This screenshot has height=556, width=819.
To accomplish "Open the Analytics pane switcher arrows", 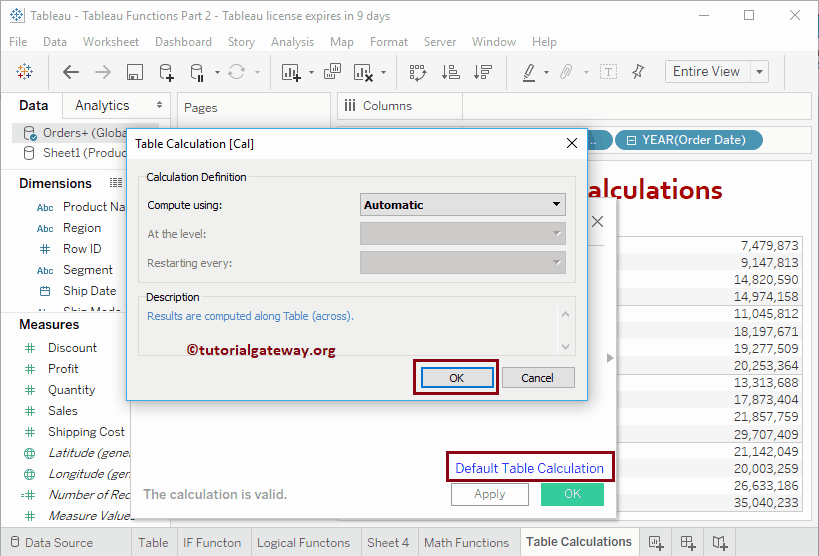I will tap(159, 105).
